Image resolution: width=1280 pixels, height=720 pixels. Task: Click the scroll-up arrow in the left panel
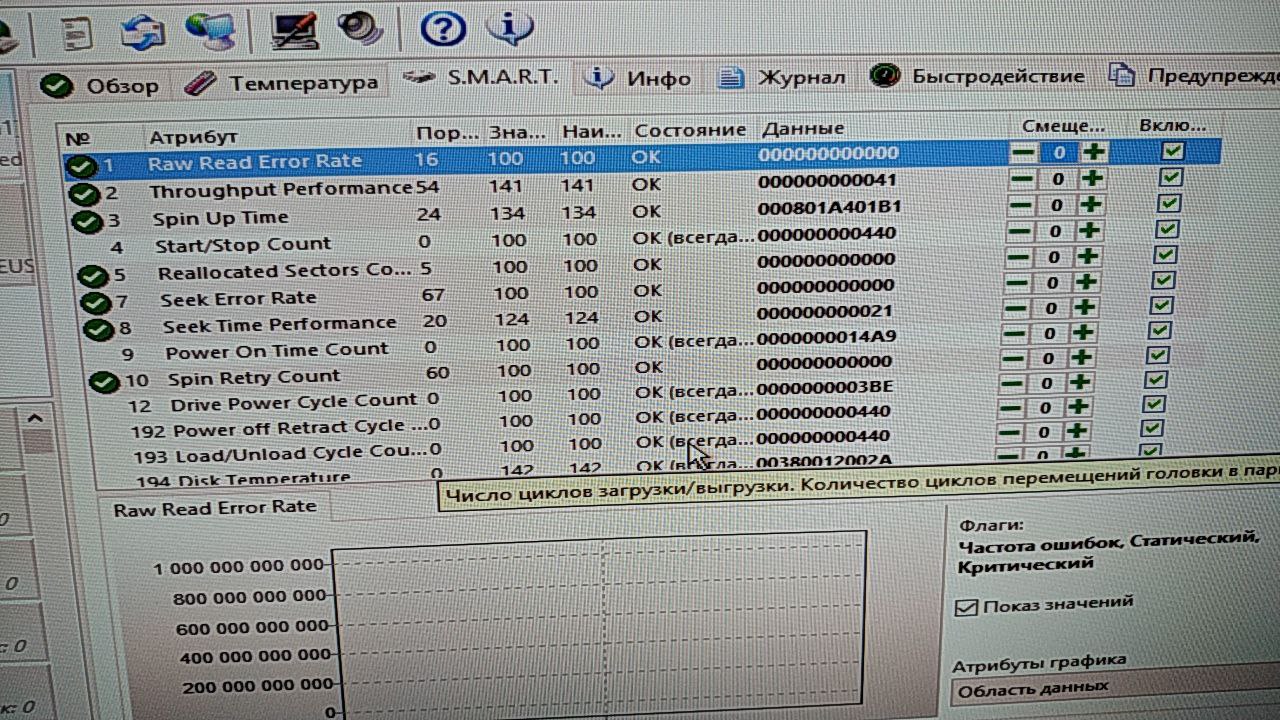[x=34, y=418]
